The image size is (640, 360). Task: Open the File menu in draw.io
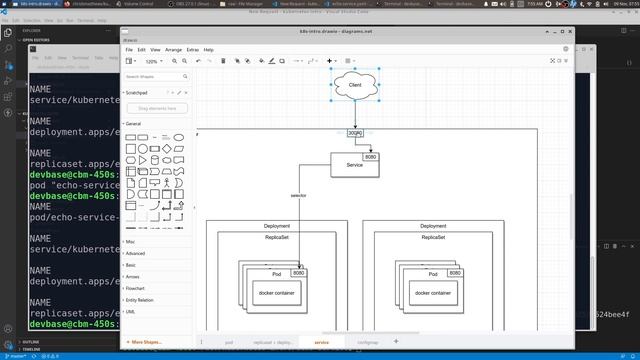coord(129,50)
